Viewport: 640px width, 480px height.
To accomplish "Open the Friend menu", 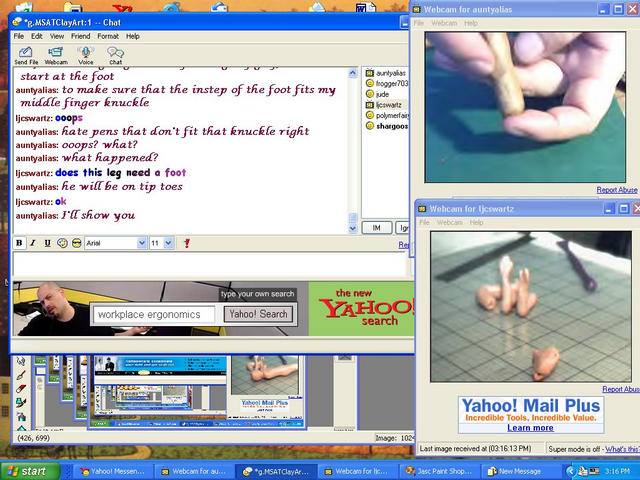I will 80,36.
